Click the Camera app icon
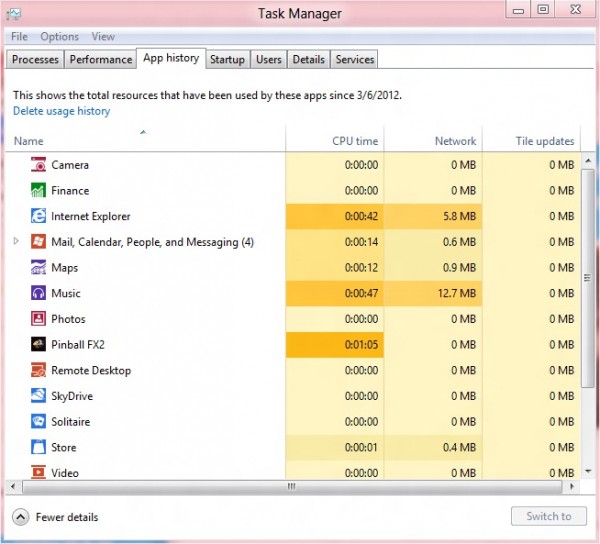Viewport: 600px width, 544px height. tap(38, 165)
